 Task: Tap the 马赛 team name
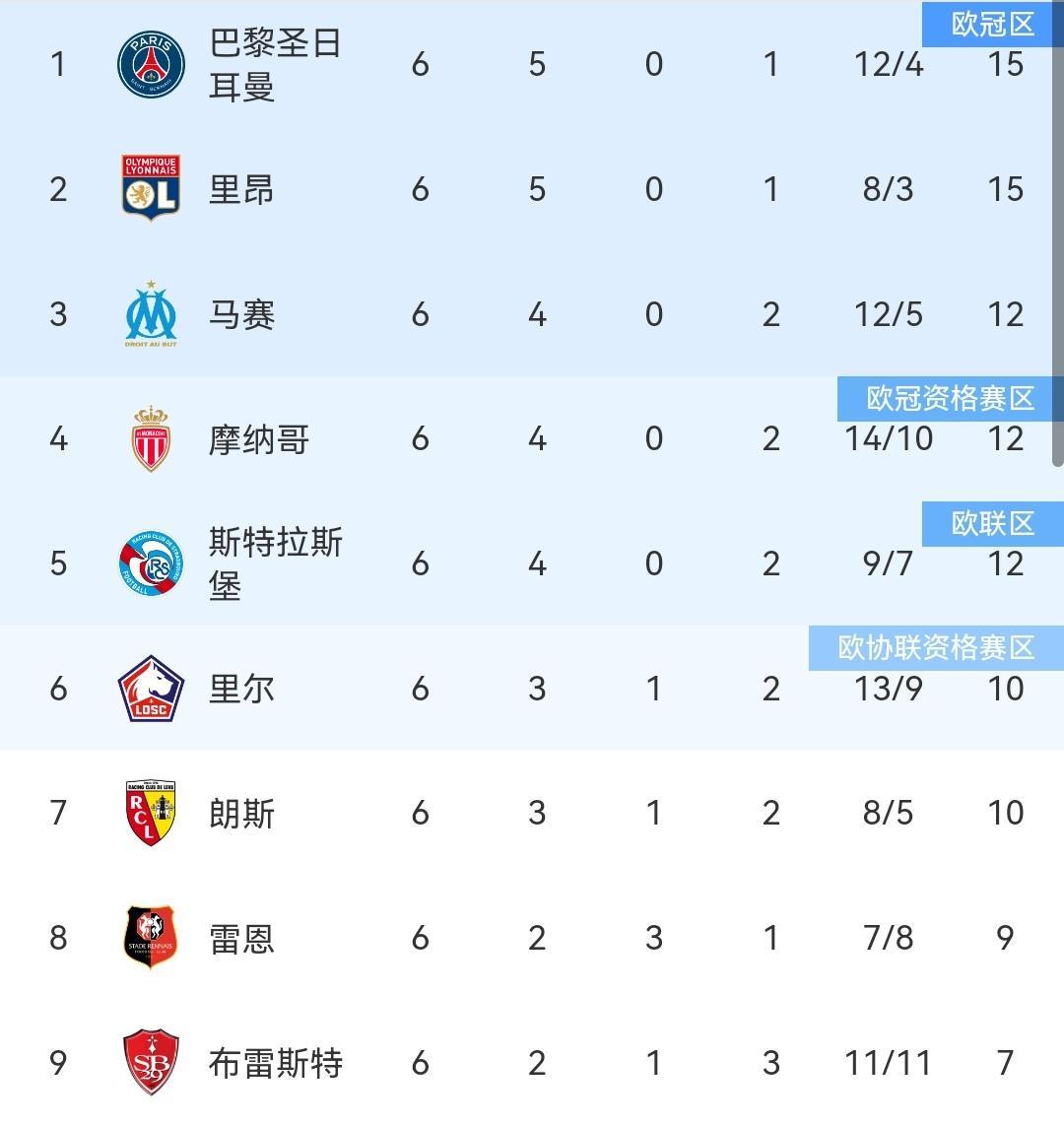pyautogui.click(x=241, y=315)
